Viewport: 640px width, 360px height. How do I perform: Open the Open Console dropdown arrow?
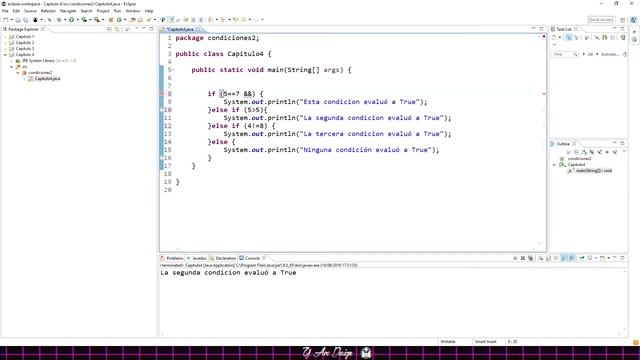tap(609, 258)
